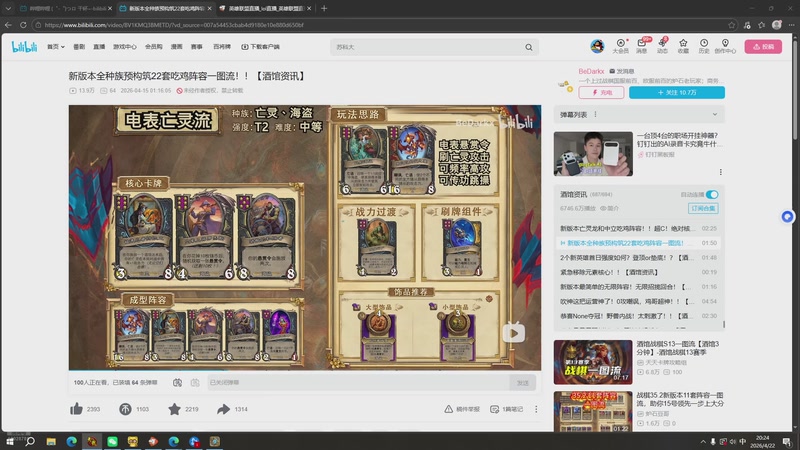Open 收藏 favorites icon
The image size is (800, 450).
(683, 46)
